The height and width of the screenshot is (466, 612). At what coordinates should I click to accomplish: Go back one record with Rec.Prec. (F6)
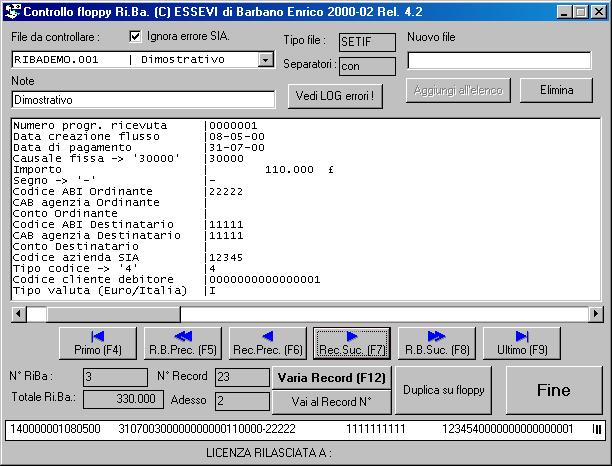pyautogui.click(x=267, y=343)
